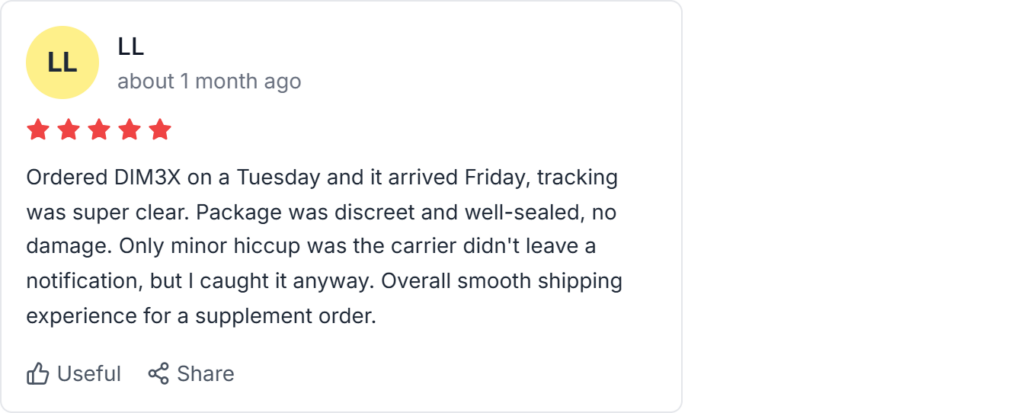This screenshot has width=1024, height=413.
Task: Mark the review as Useful
Action: (88, 374)
